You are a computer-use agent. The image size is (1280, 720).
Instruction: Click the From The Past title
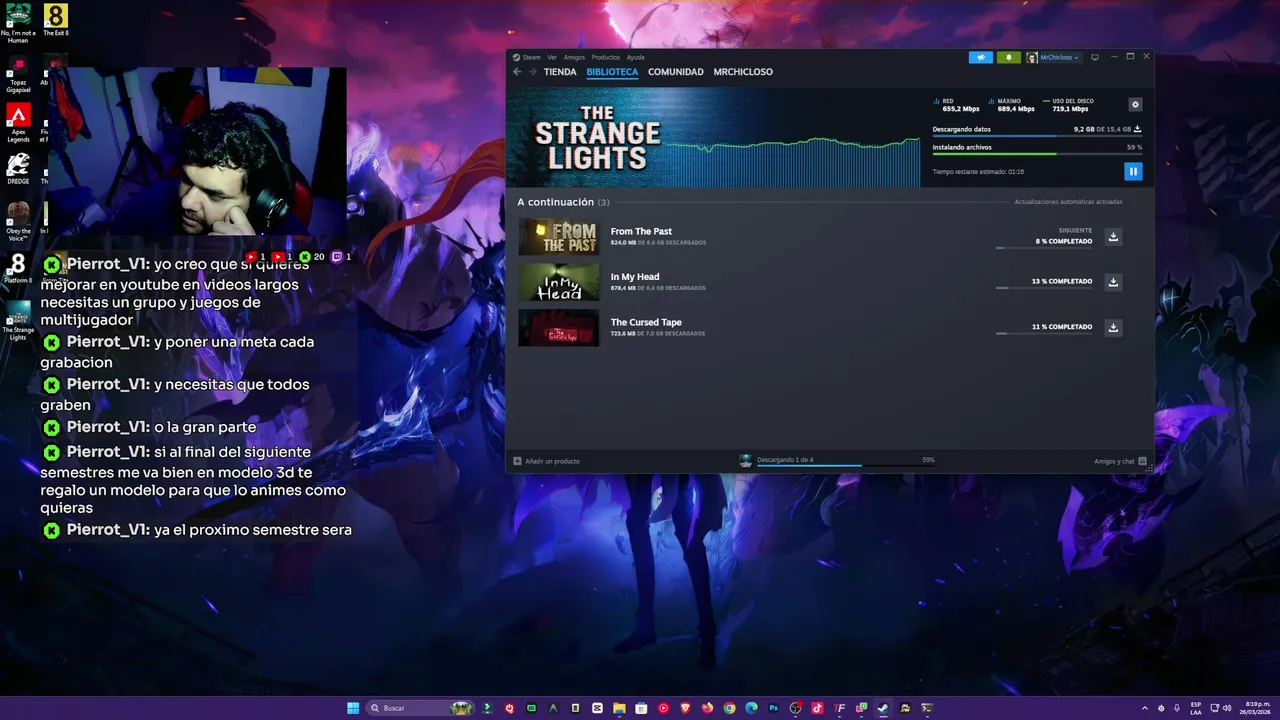pyautogui.click(x=641, y=231)
